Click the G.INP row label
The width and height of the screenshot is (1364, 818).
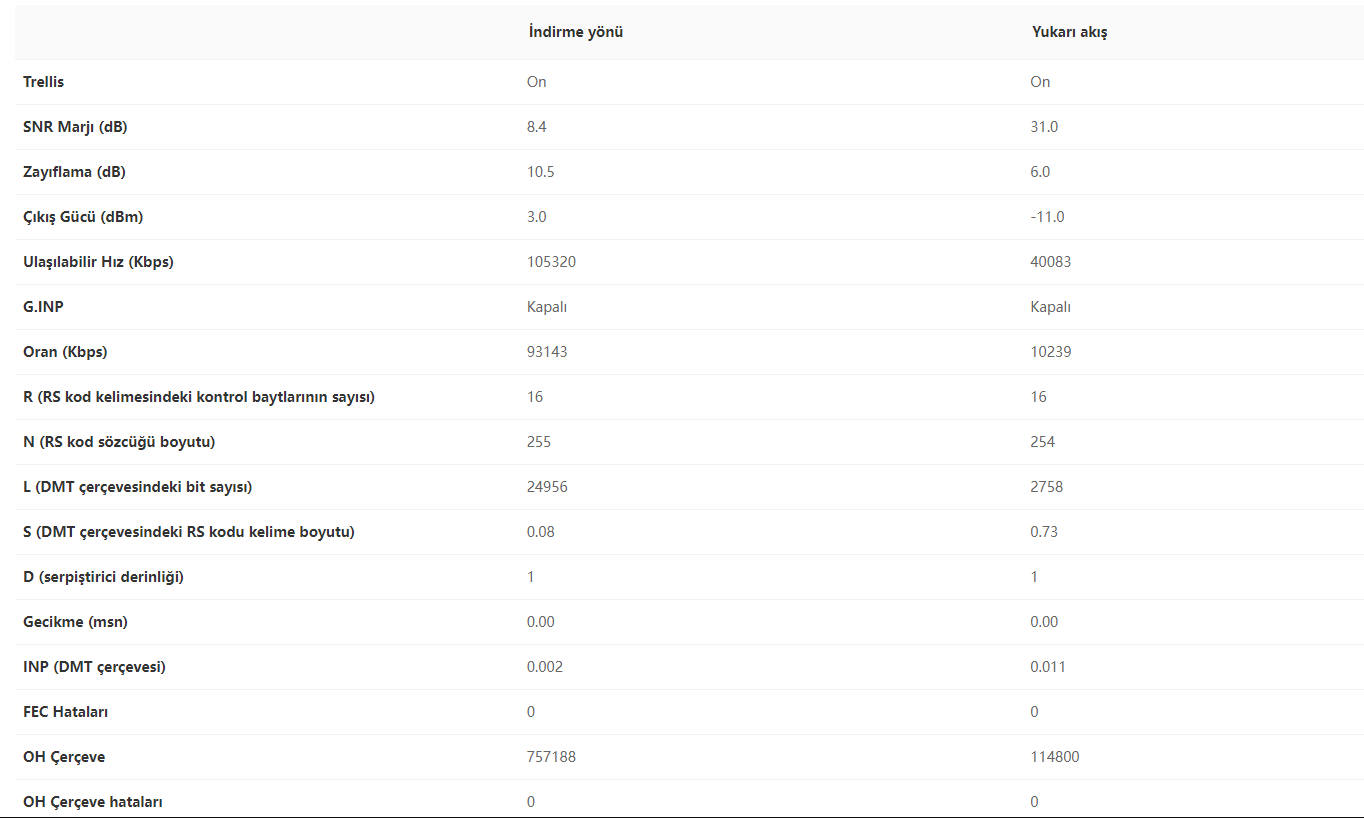[x=43, y=307]
